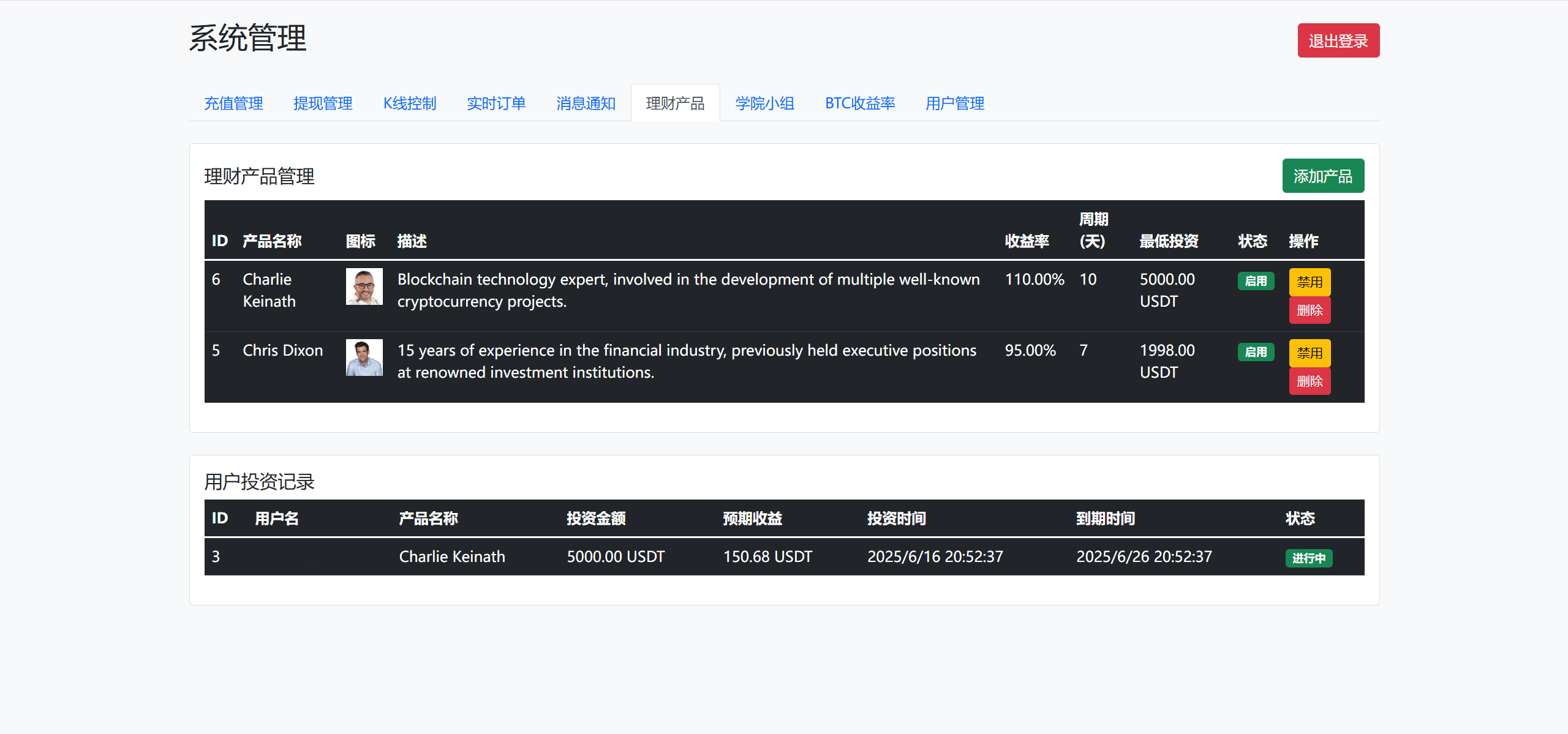Viewport: 1568px width, 734px height.
Task: Open the 用户管理 tab
Action: pyautogui.click(x=954, y=103)
